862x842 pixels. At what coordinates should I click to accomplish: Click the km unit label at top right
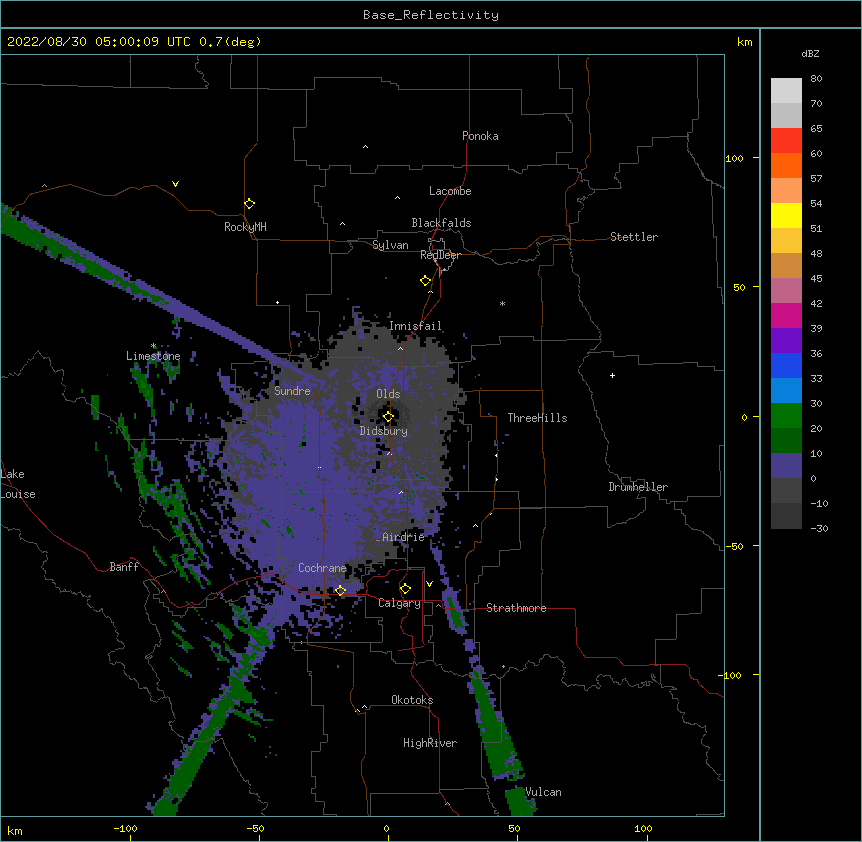[x=744, y=42]
